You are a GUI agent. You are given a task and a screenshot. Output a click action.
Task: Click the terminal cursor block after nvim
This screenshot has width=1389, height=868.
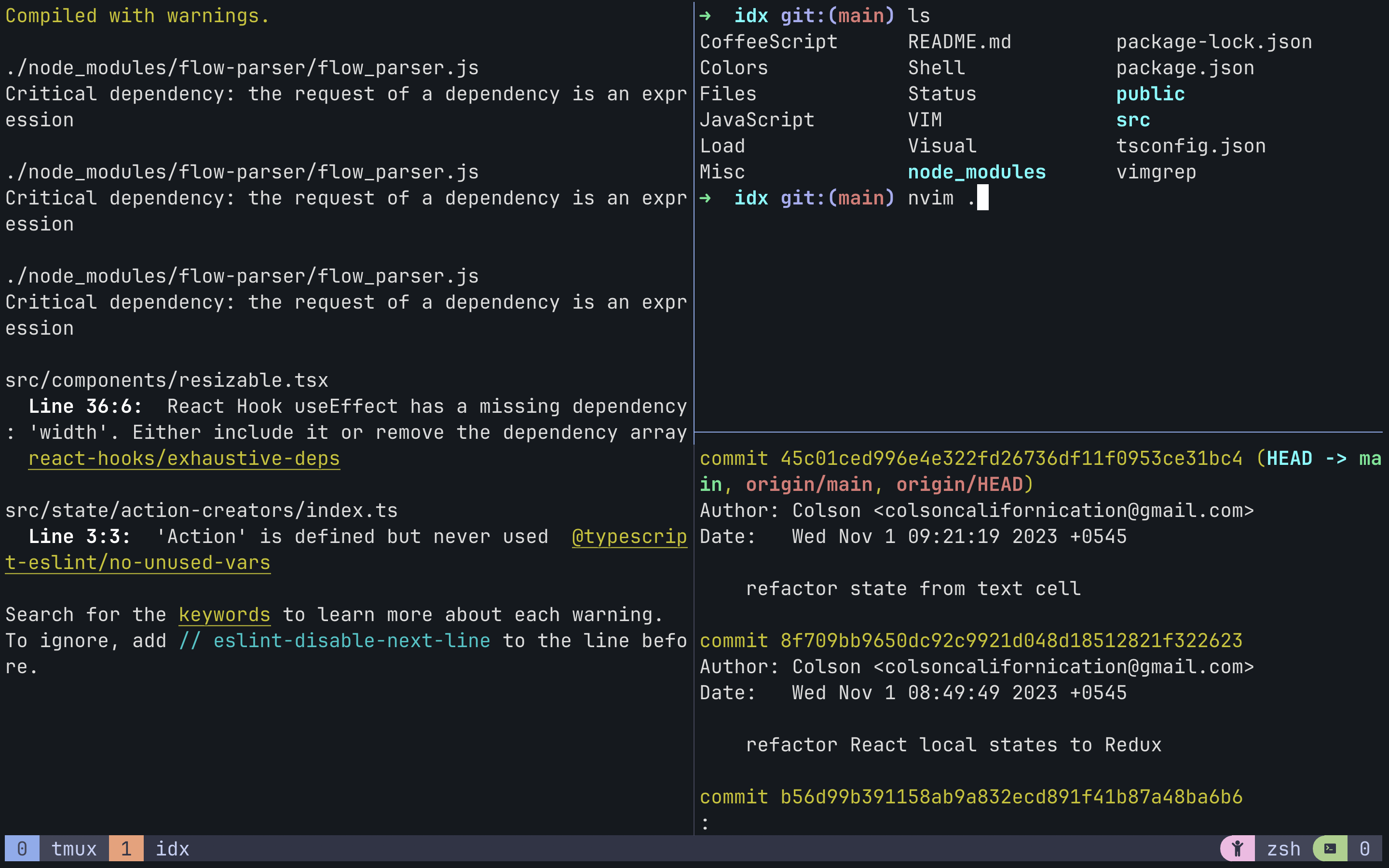click(982, 198)
